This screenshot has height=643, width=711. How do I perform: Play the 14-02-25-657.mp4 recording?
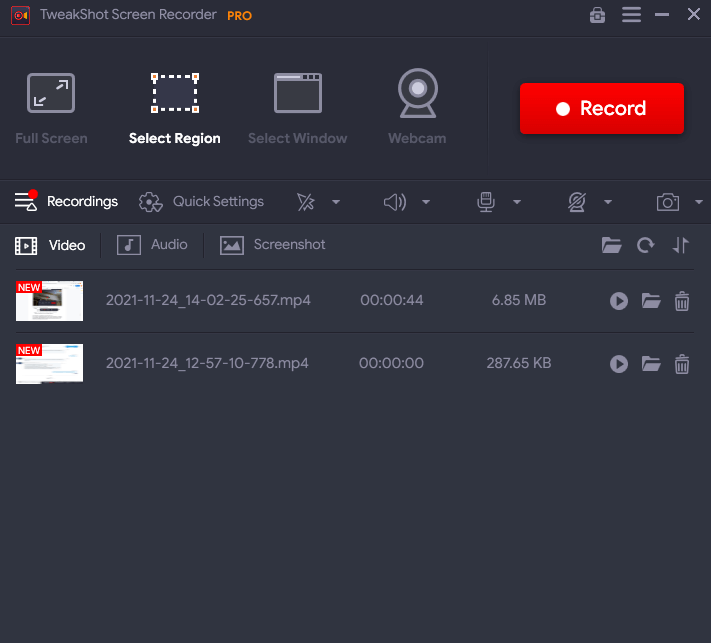[619, 301]
